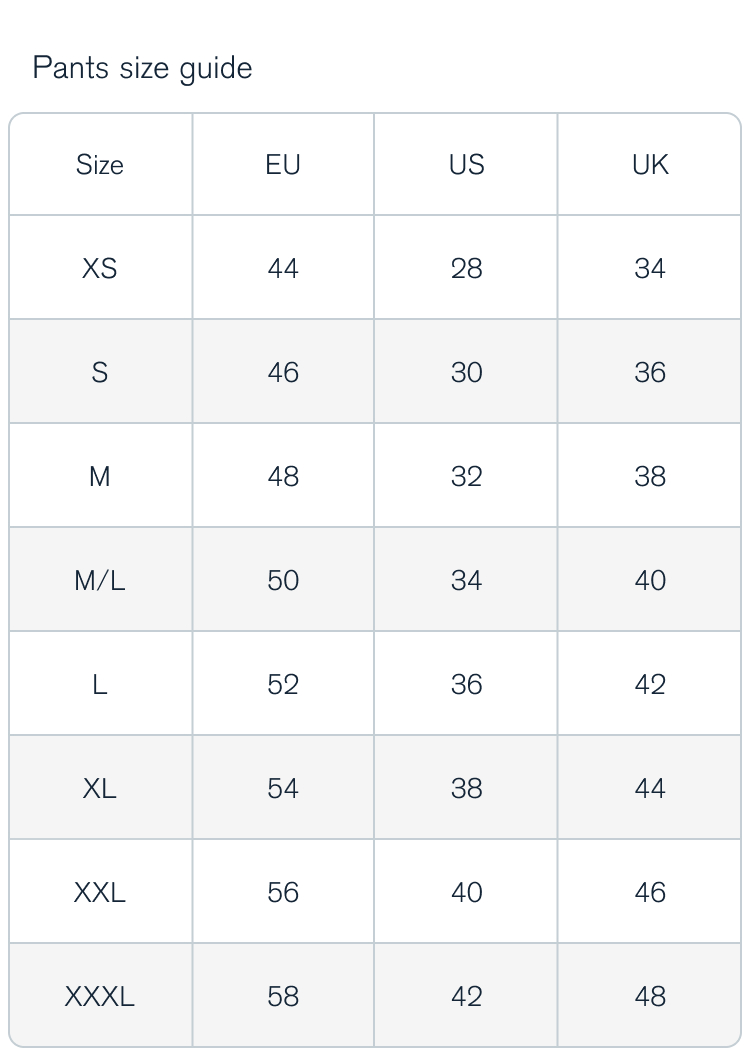
Task: Click the L size row label
Action: point(100,684)
